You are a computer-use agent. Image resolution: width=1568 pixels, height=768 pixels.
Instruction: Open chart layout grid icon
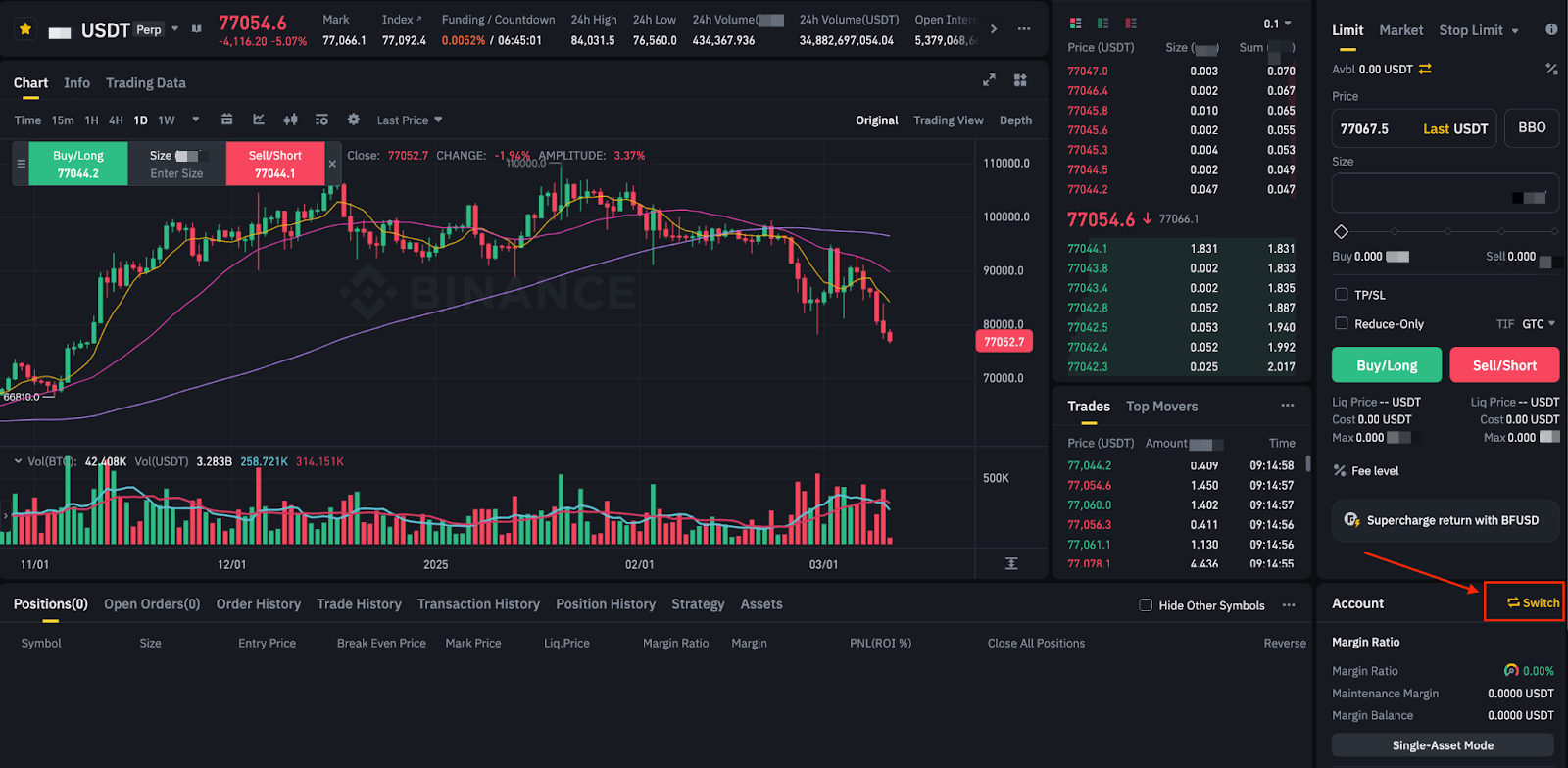1020,80
